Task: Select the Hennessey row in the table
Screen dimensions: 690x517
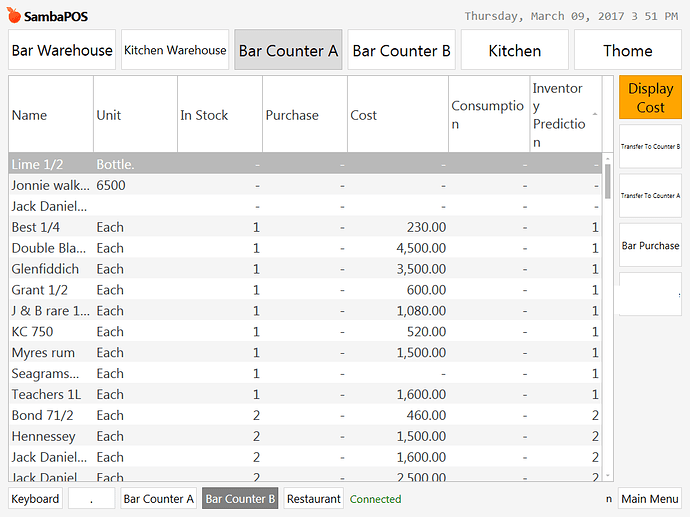Action: [44, 436]
